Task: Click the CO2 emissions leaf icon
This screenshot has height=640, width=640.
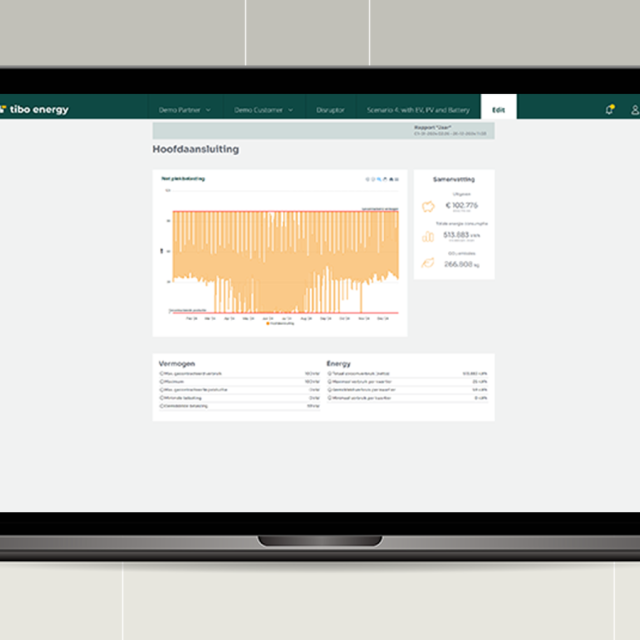Action: (428, 263)
